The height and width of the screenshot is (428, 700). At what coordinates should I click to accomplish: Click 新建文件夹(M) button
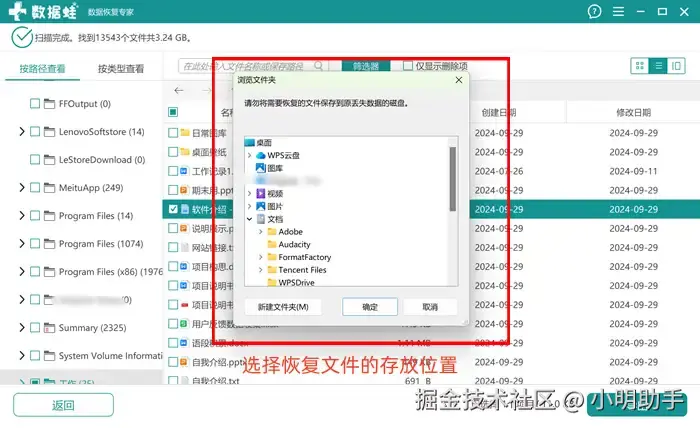click(283, 307)
